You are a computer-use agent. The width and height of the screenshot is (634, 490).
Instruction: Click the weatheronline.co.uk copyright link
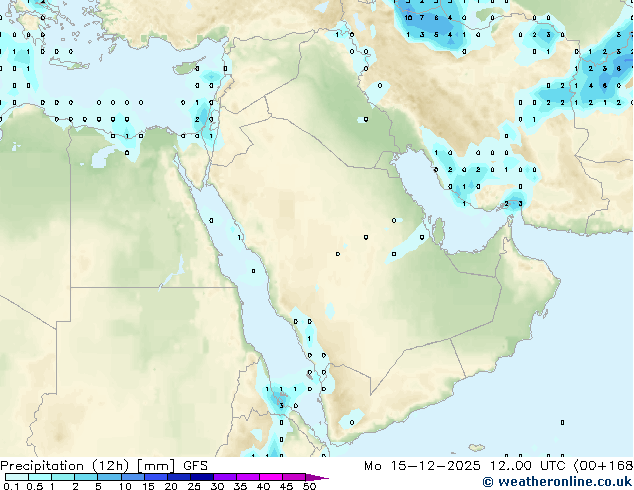(x=557, y=482)
